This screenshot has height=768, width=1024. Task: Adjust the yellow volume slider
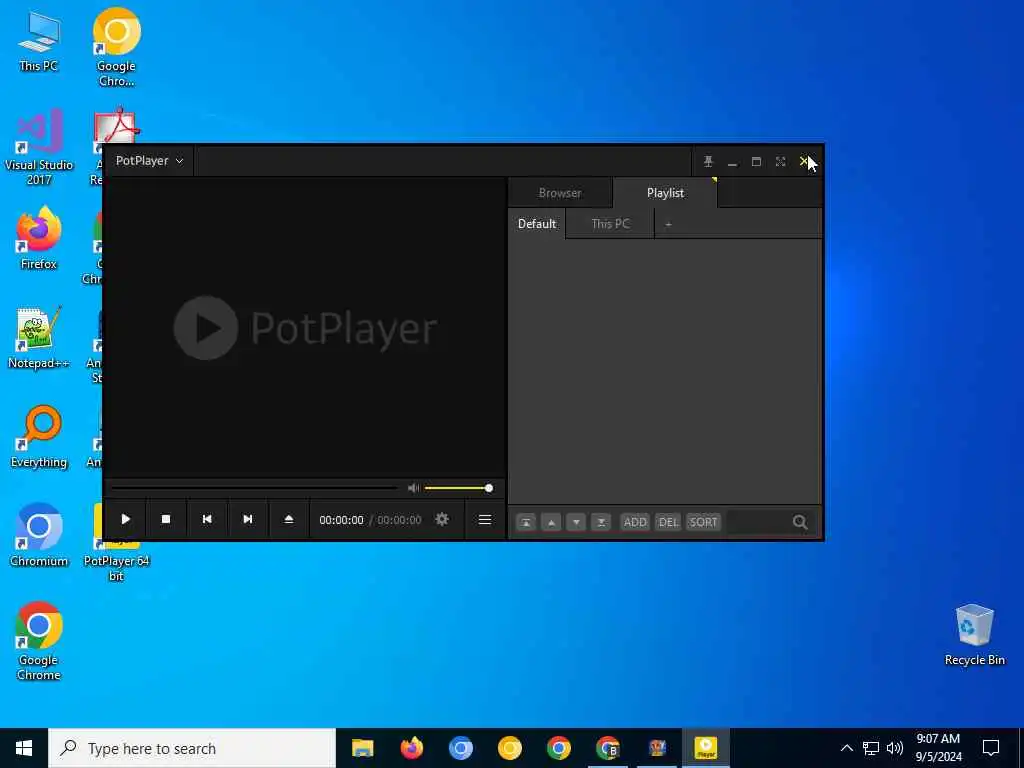pyautogui.click(x=458, y=488)
